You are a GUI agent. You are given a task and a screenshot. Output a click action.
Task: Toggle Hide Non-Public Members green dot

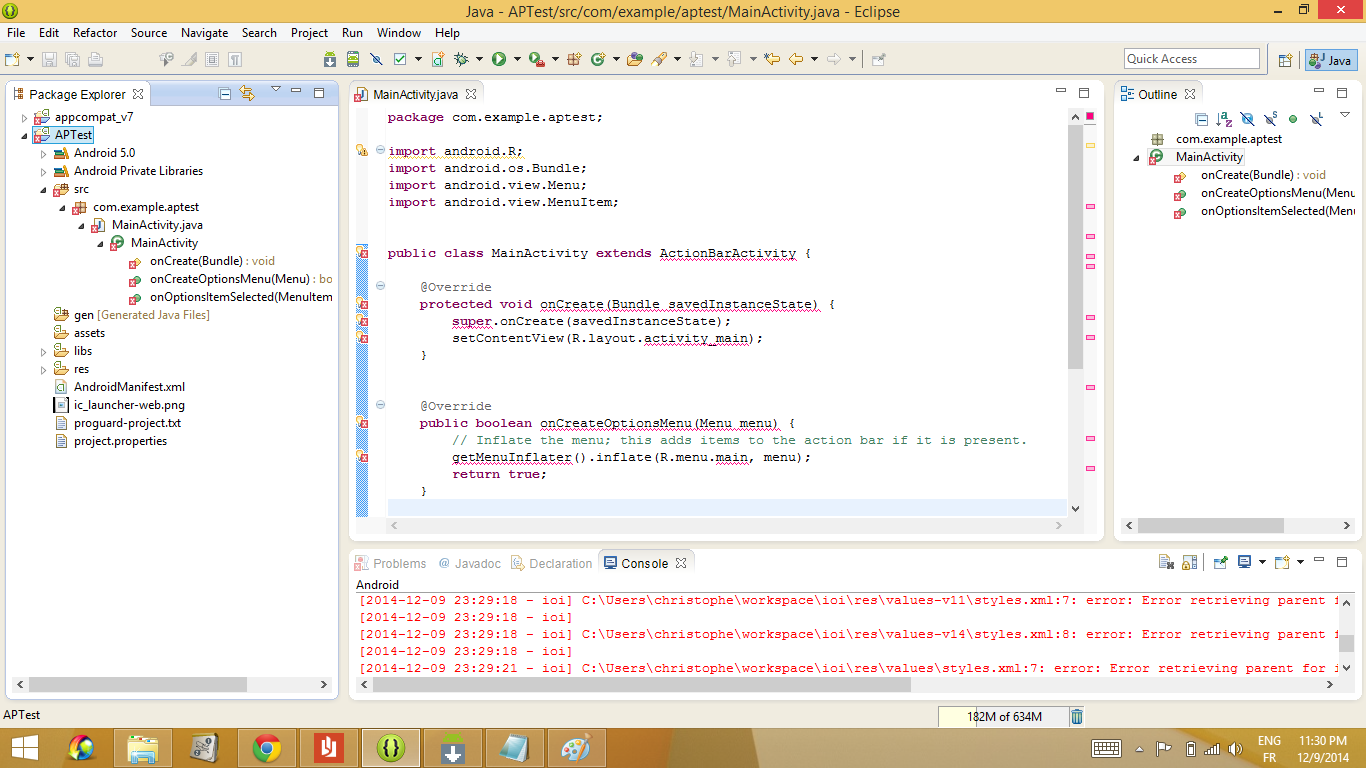coord(1293,119)
